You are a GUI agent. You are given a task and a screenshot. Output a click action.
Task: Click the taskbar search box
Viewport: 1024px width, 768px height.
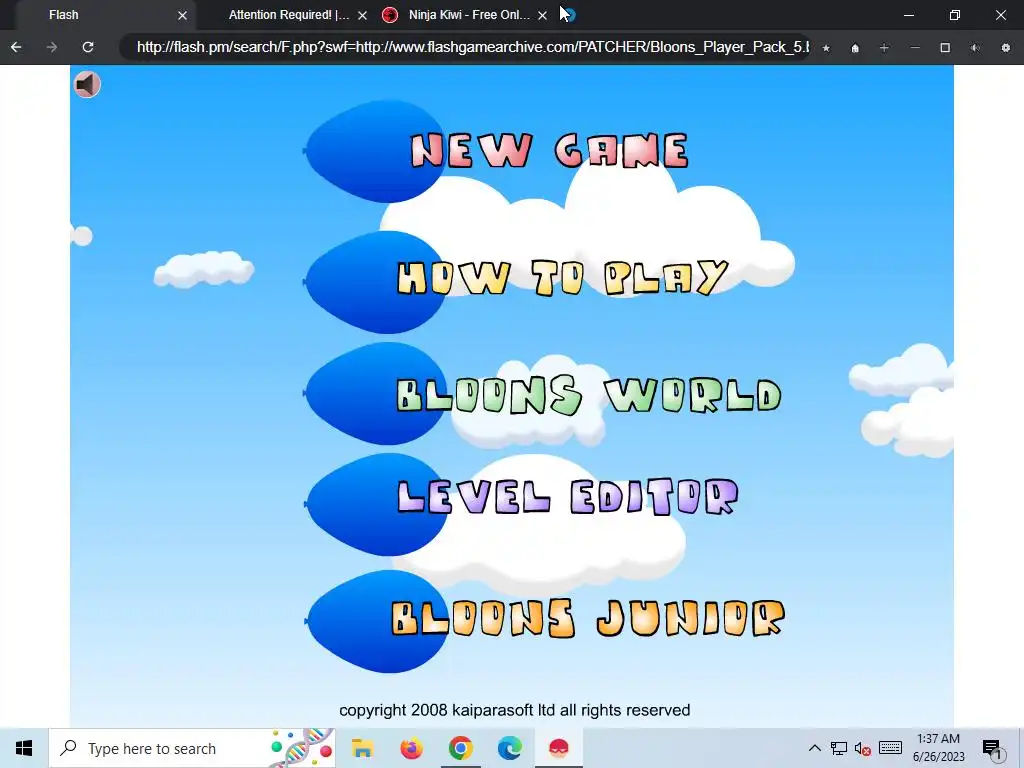pos(191,748)
